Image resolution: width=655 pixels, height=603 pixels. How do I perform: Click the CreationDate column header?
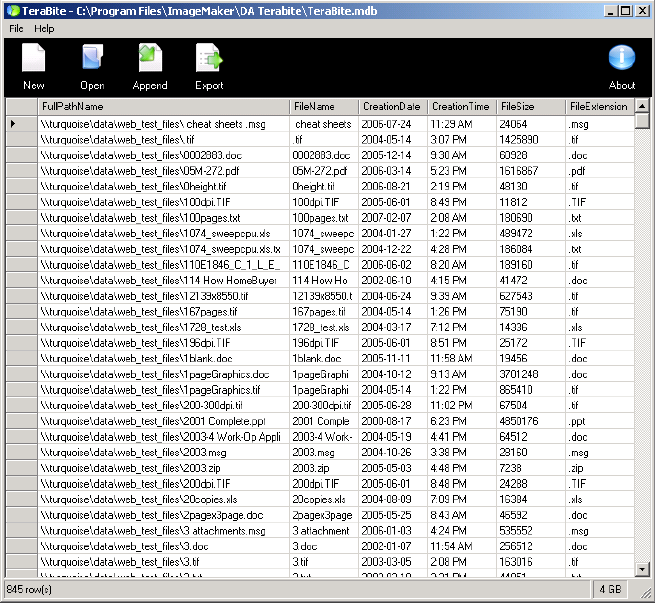coord(393,107)
